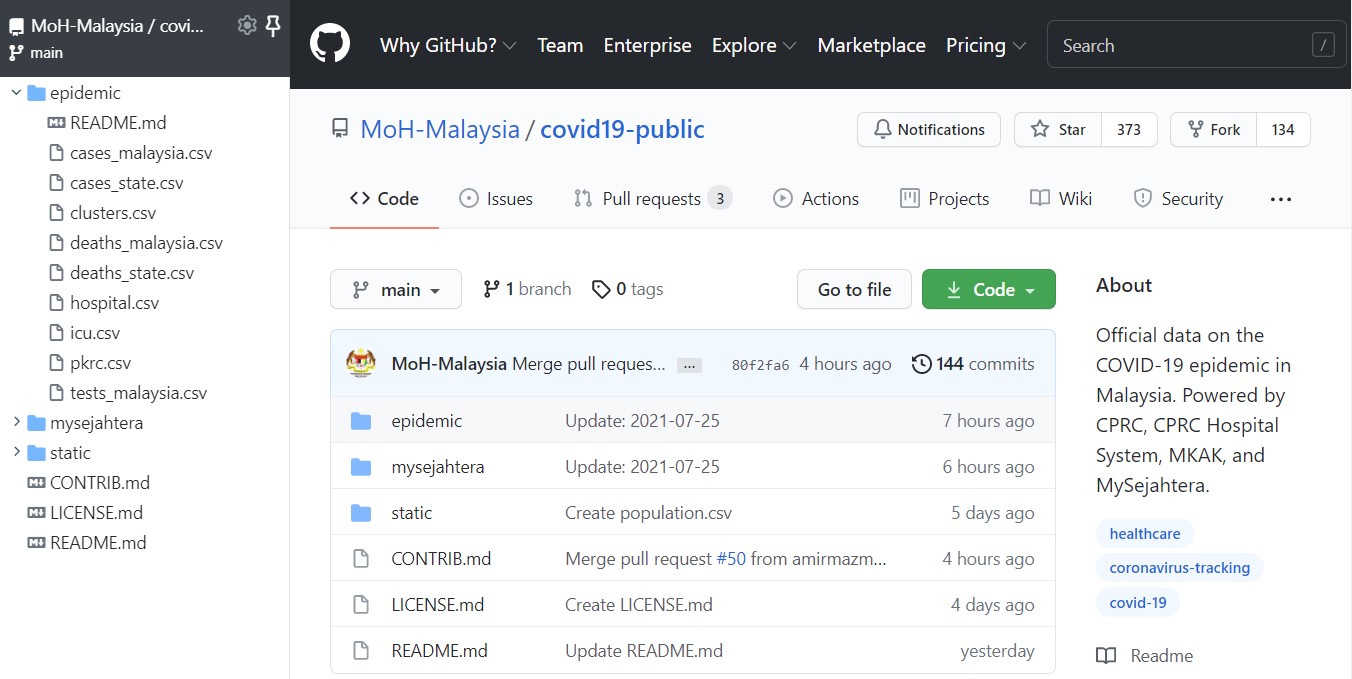The height and width of the screenshot is (679, 1352).
Task: Star the covid19-public repository
Action: [1057, 129]
